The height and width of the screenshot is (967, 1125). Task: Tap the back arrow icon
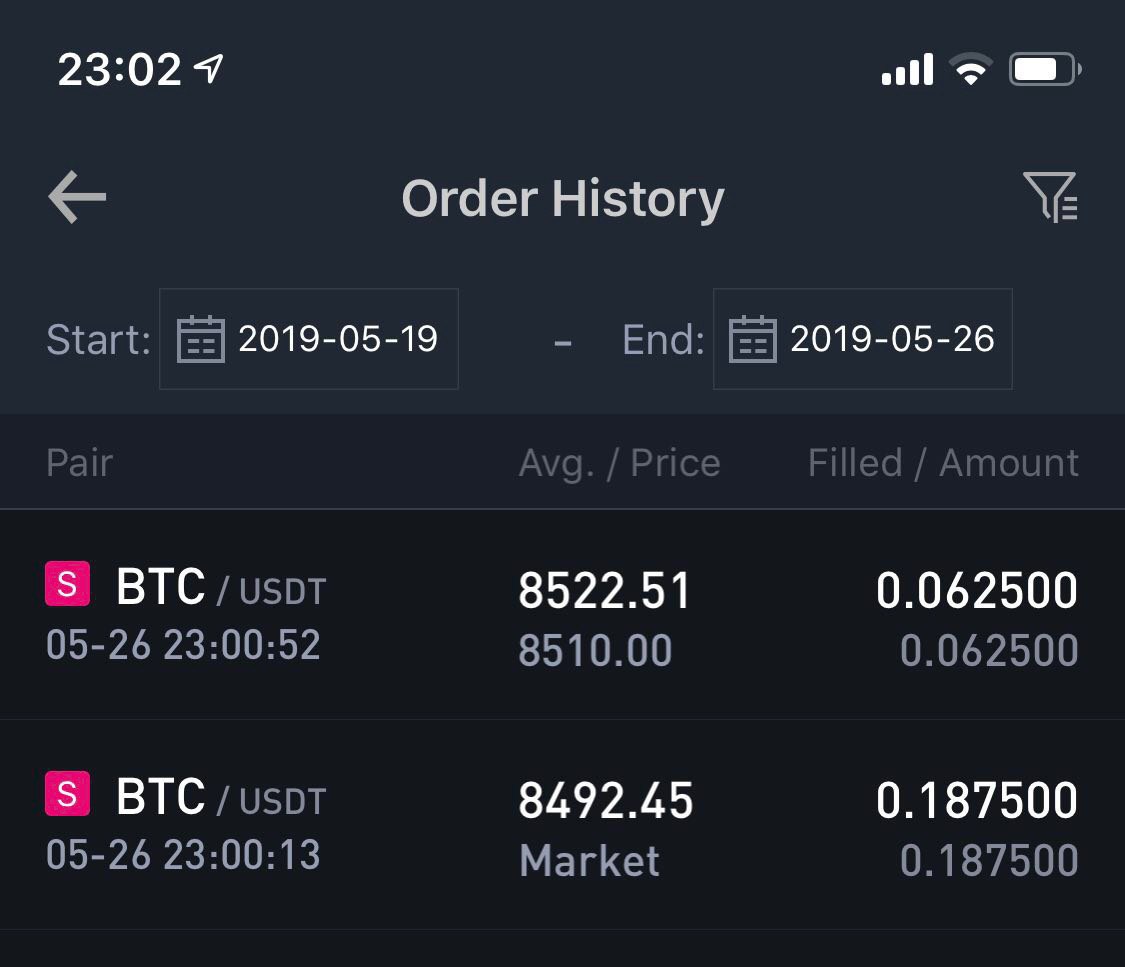coord(77,197)
